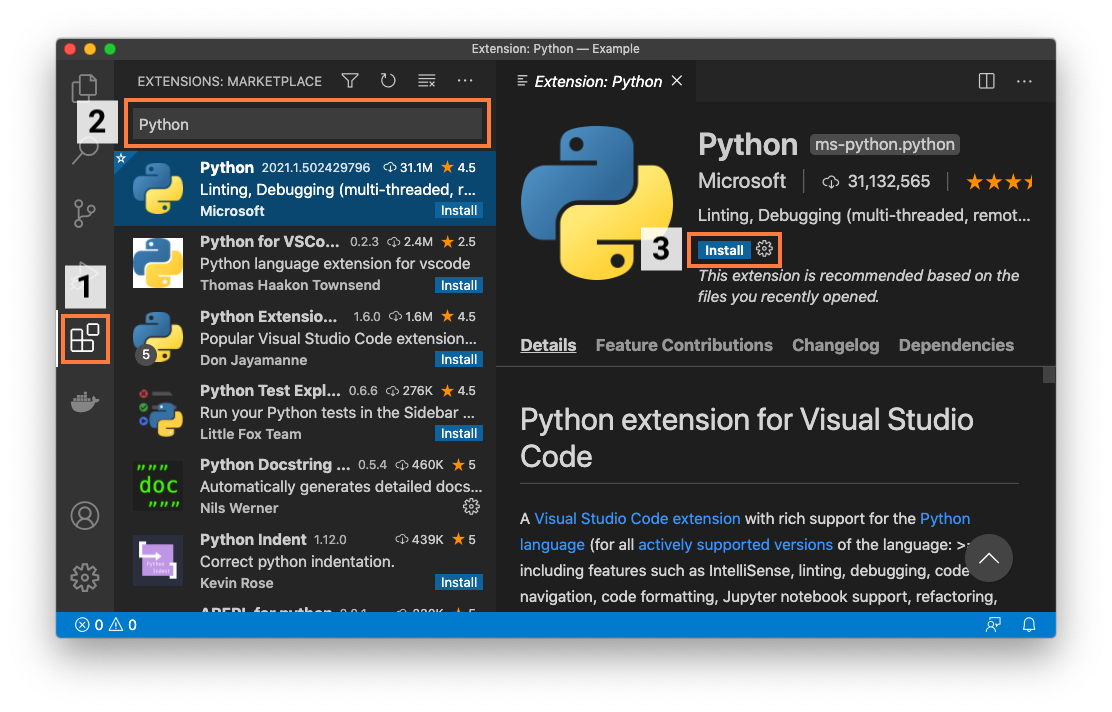Open gear for Python Docstring extension
The image size is (1112, 712).
point(471,506)
